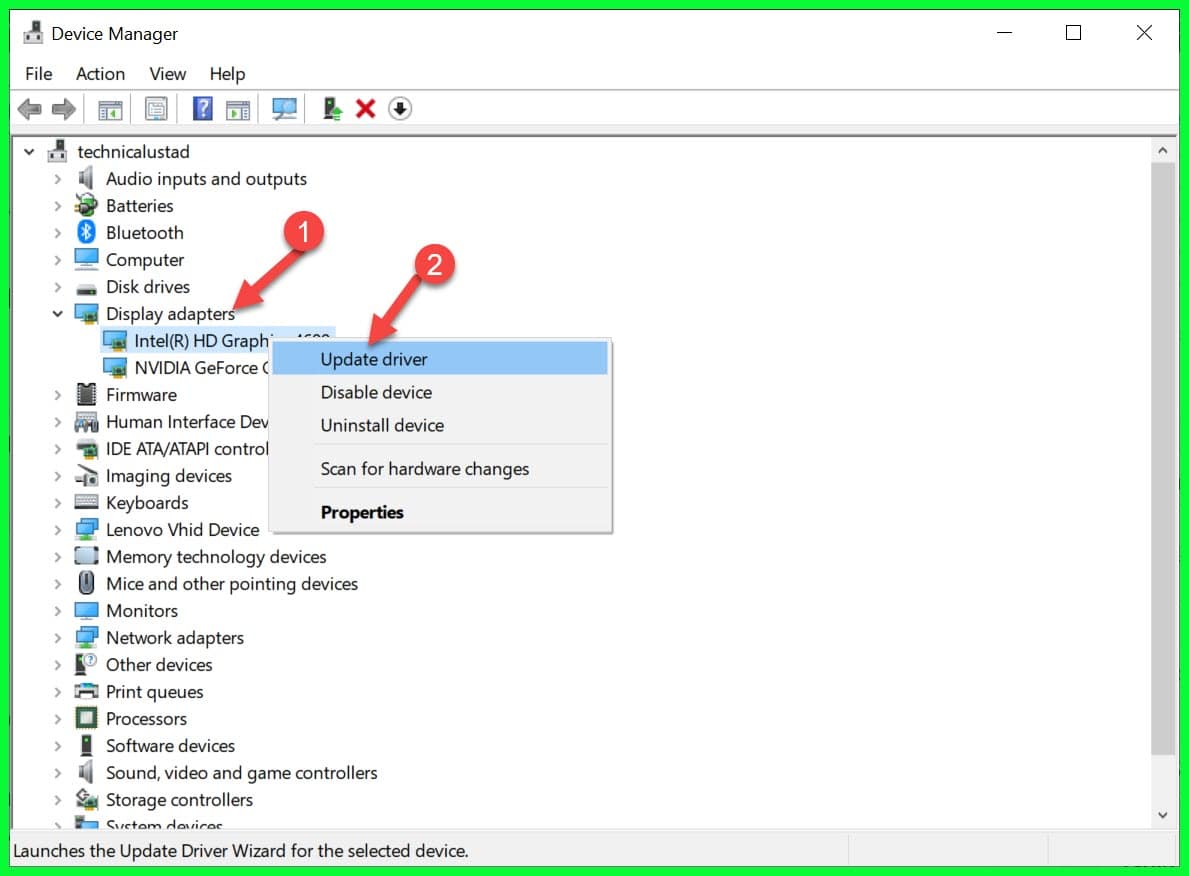Click the green-arrow Update driver toolbar icon
Screen dimensions: 1189x876
click(332, 109)
